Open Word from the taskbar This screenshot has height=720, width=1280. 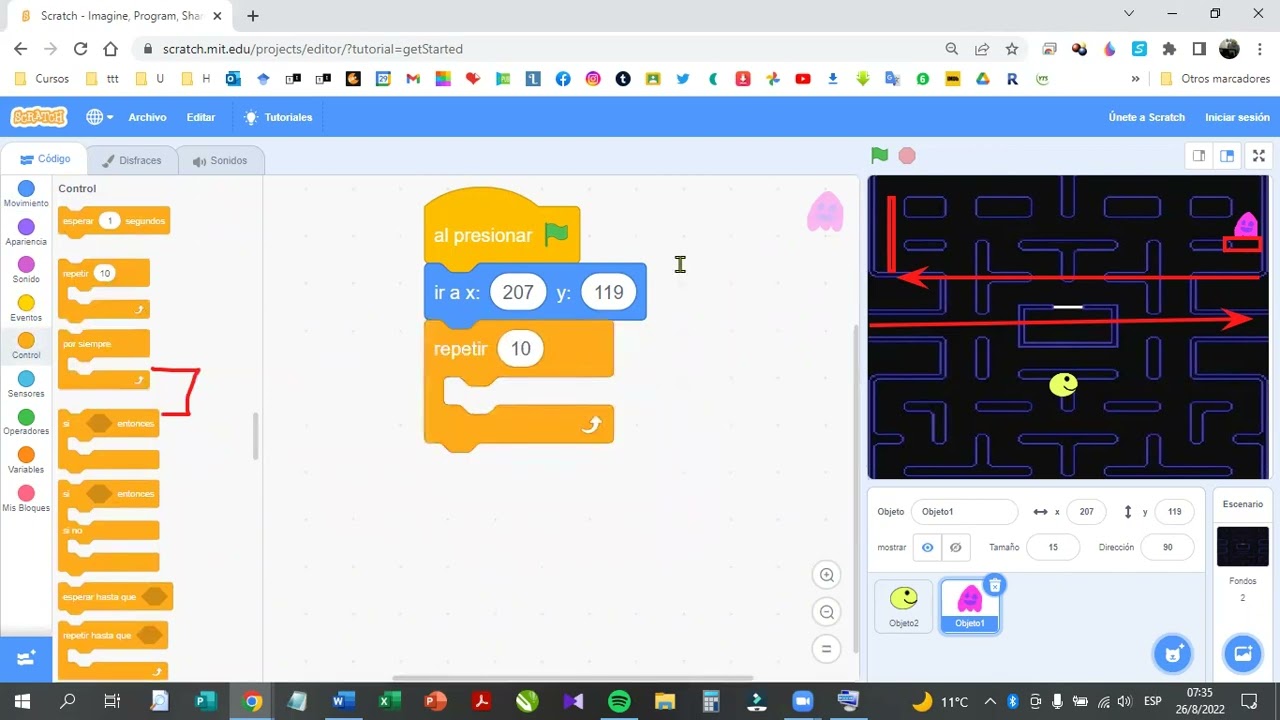[343, 701]
